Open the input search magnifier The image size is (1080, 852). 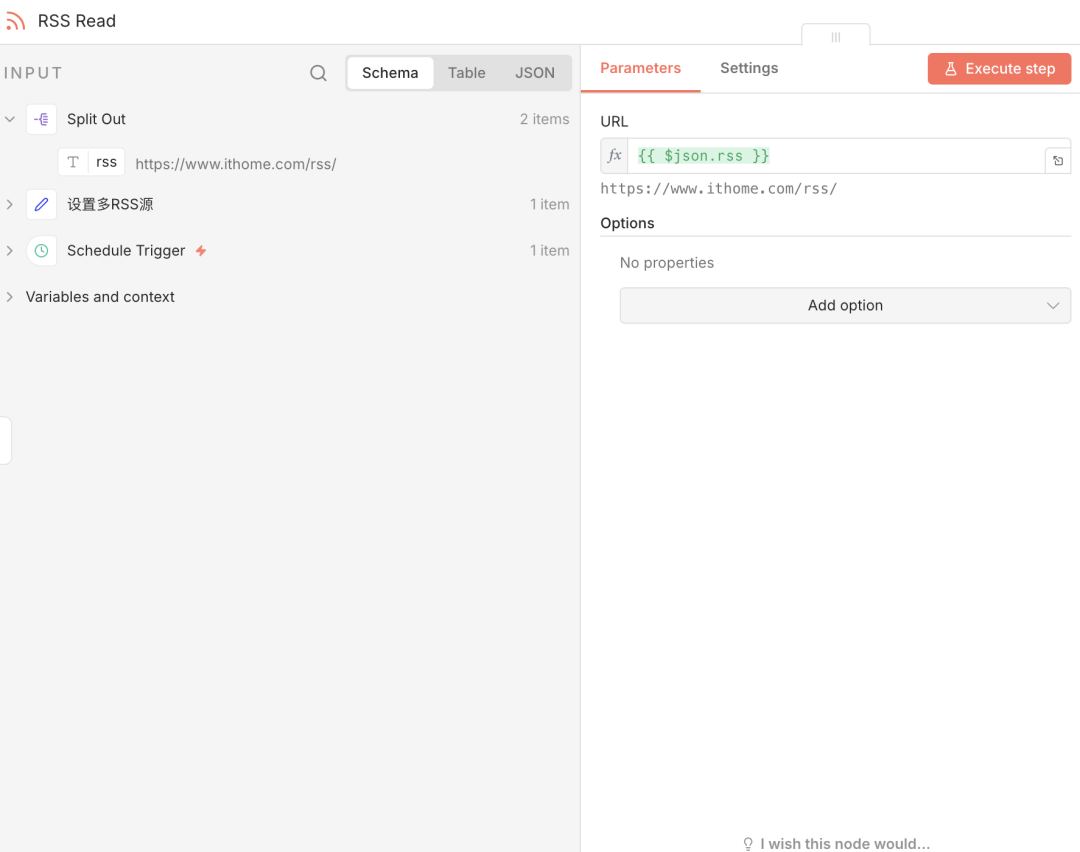pyautogui.click(x=318, y=73)
